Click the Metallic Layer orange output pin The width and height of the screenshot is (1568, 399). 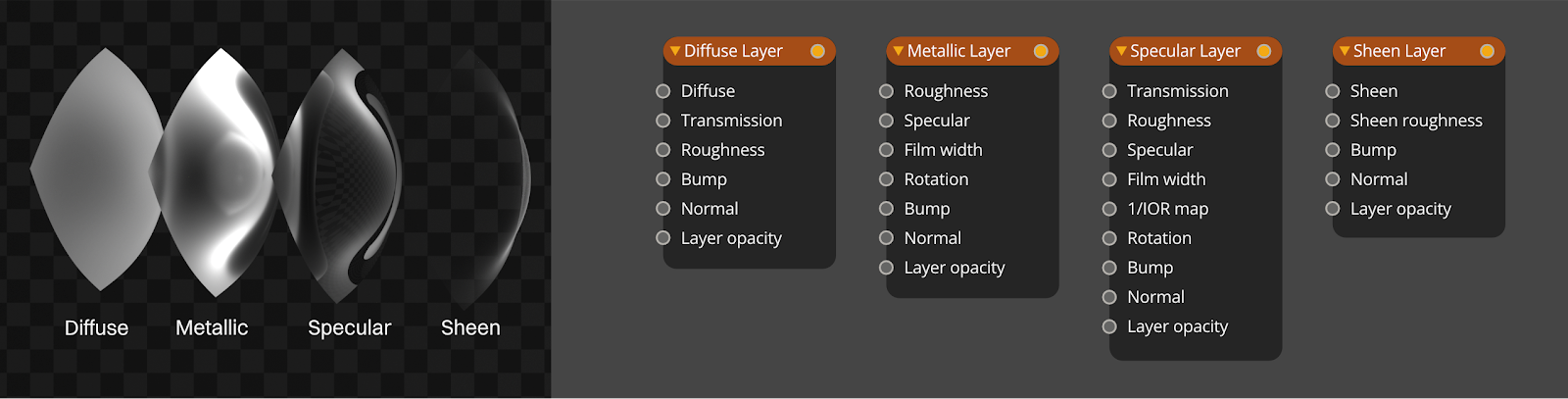click(1041, 51)
